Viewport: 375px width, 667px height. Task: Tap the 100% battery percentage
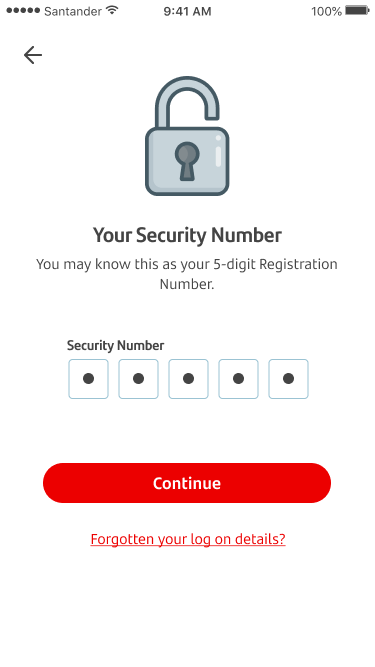click(x=326, y=11)
